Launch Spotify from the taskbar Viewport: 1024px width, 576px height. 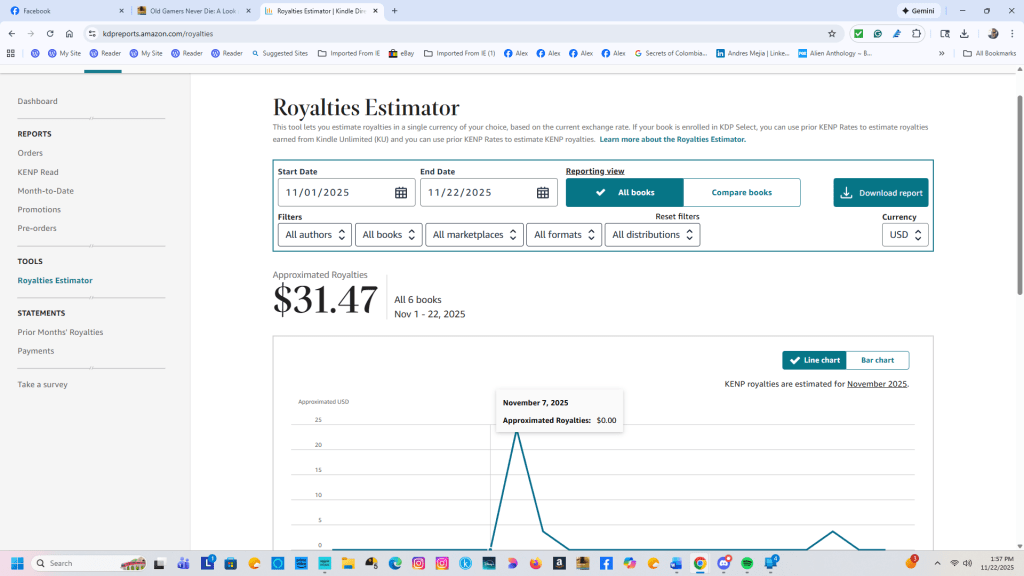pos(746,563)
